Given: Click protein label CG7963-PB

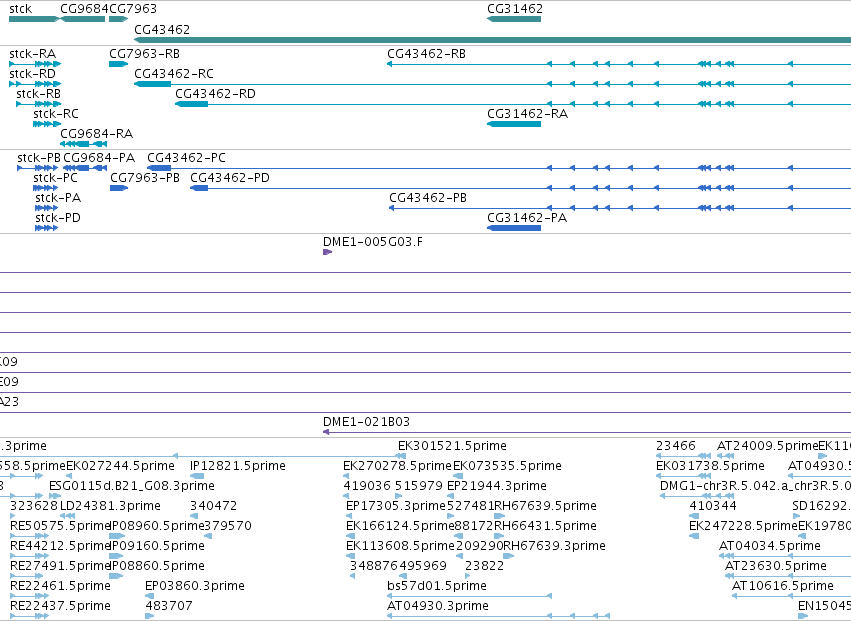Looking at the screenshot, I should (145, 178).
